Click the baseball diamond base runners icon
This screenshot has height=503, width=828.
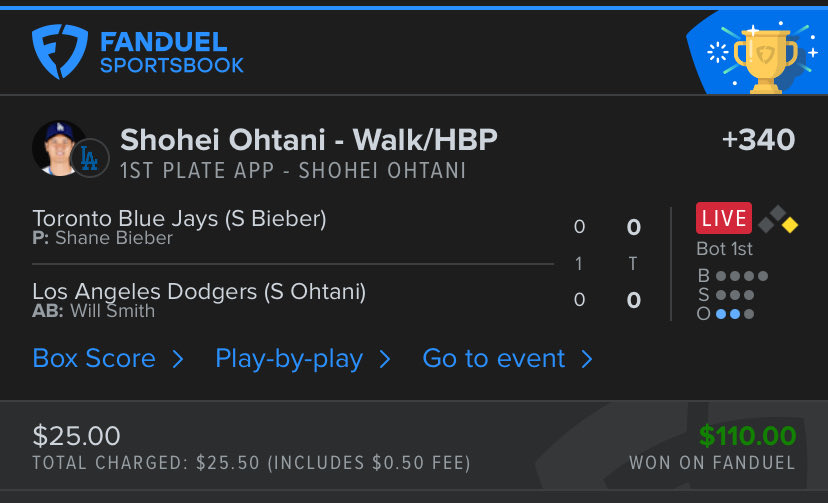tap(778, 219)
